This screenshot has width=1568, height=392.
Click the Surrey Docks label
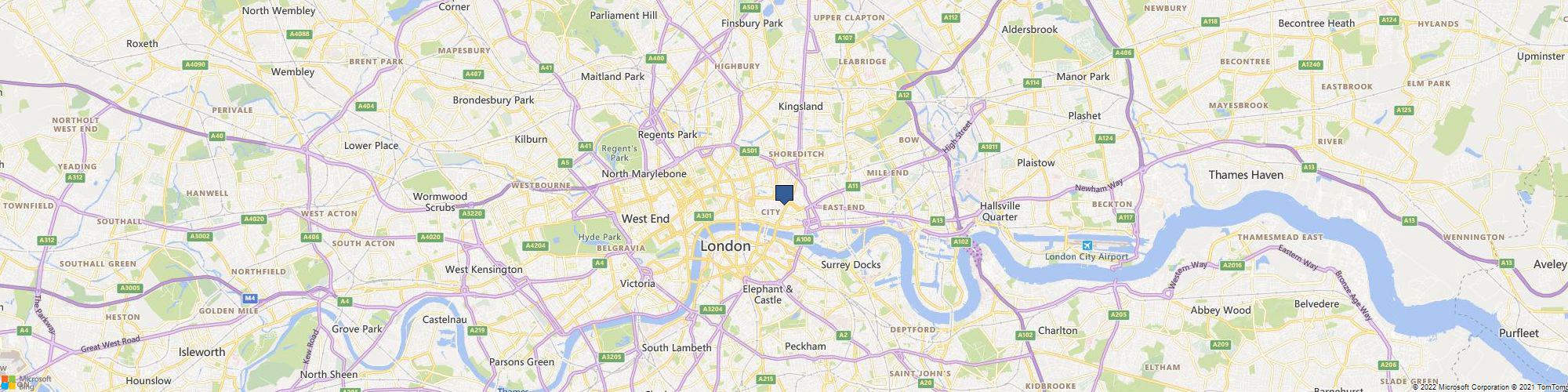click(x=851, y=265)
